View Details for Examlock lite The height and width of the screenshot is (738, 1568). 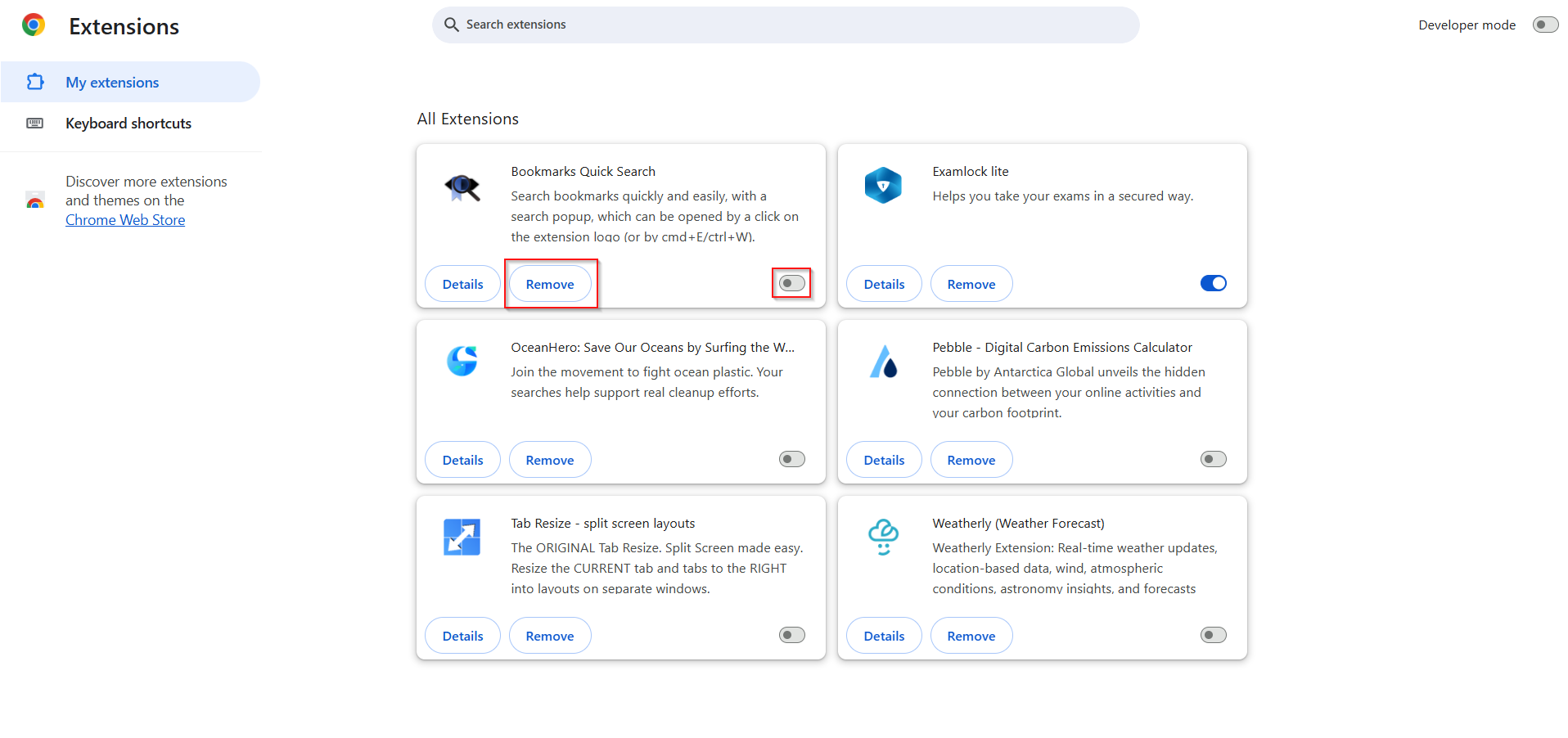[884, 284]
